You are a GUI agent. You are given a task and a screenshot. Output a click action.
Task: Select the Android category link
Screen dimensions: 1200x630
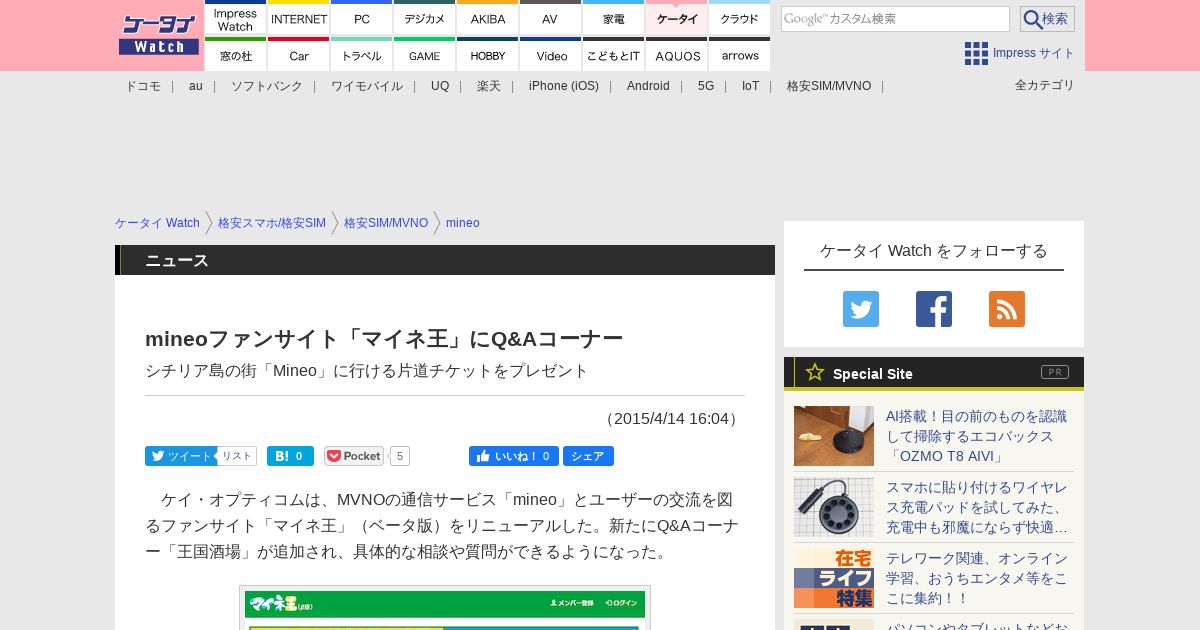[648, 86]
